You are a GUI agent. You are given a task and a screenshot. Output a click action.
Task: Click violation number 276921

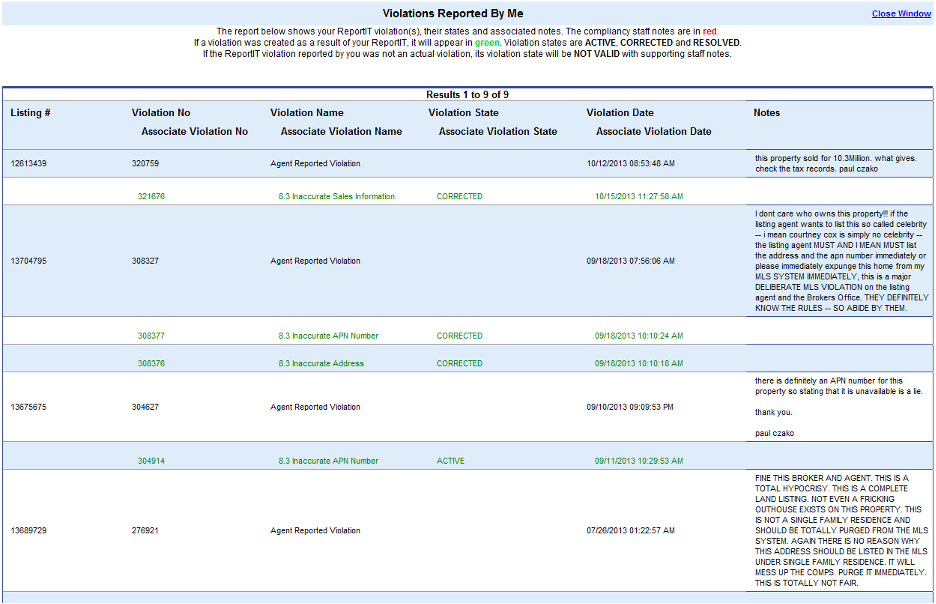tap(145, 530)
